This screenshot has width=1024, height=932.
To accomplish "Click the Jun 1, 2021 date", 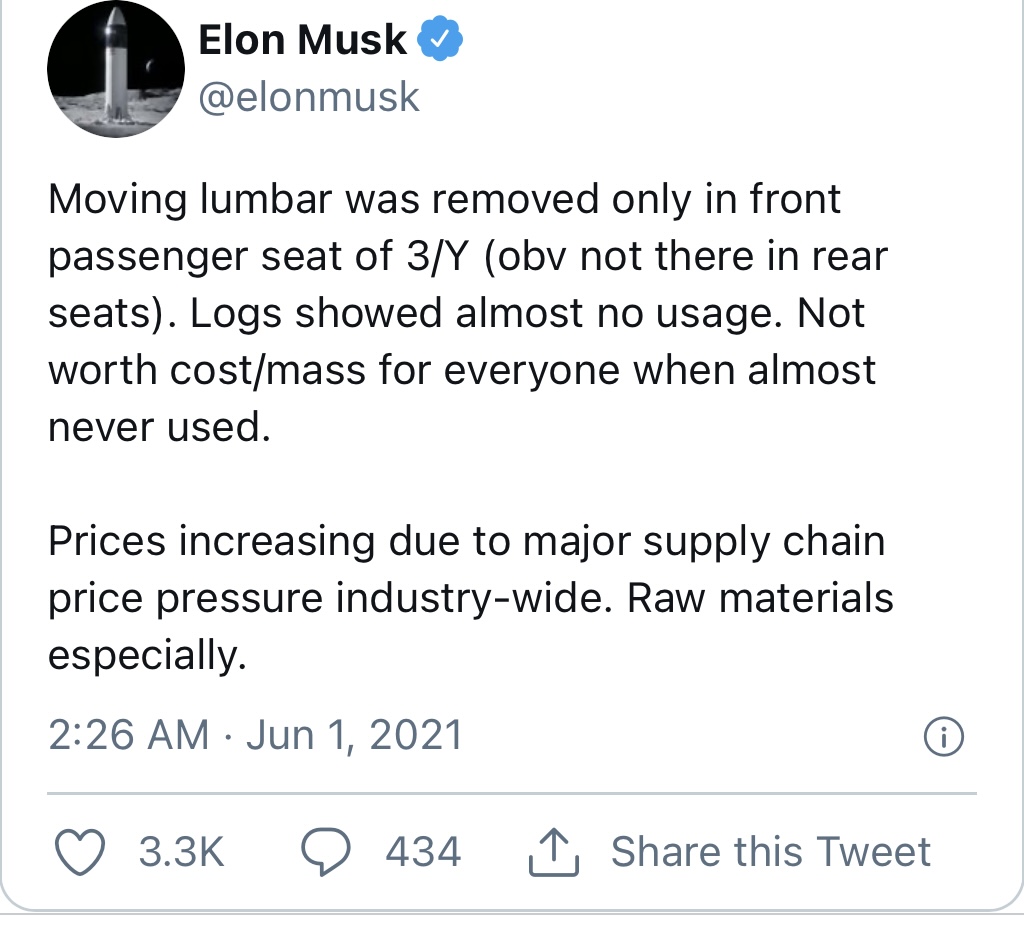I will coord(355,735).
